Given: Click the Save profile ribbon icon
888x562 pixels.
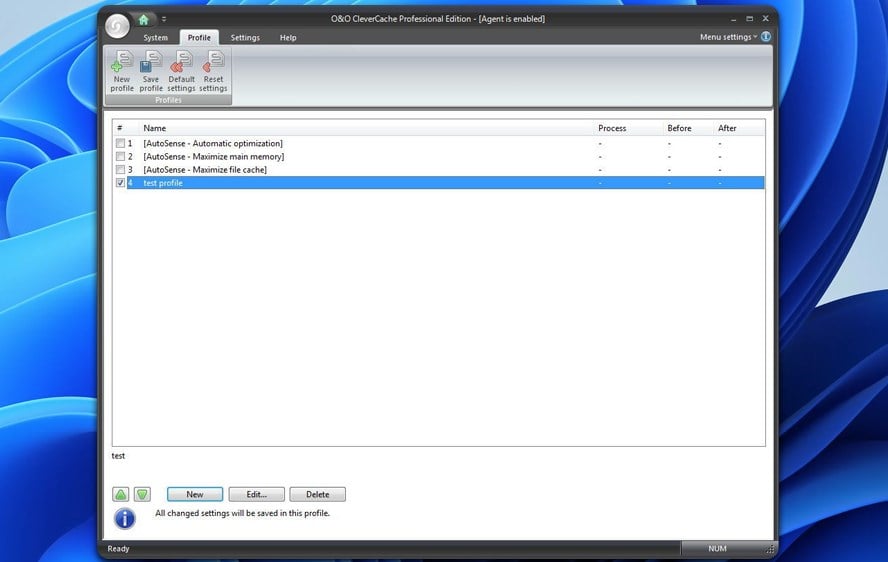Looking at the screenshot, I should point(151,71).
